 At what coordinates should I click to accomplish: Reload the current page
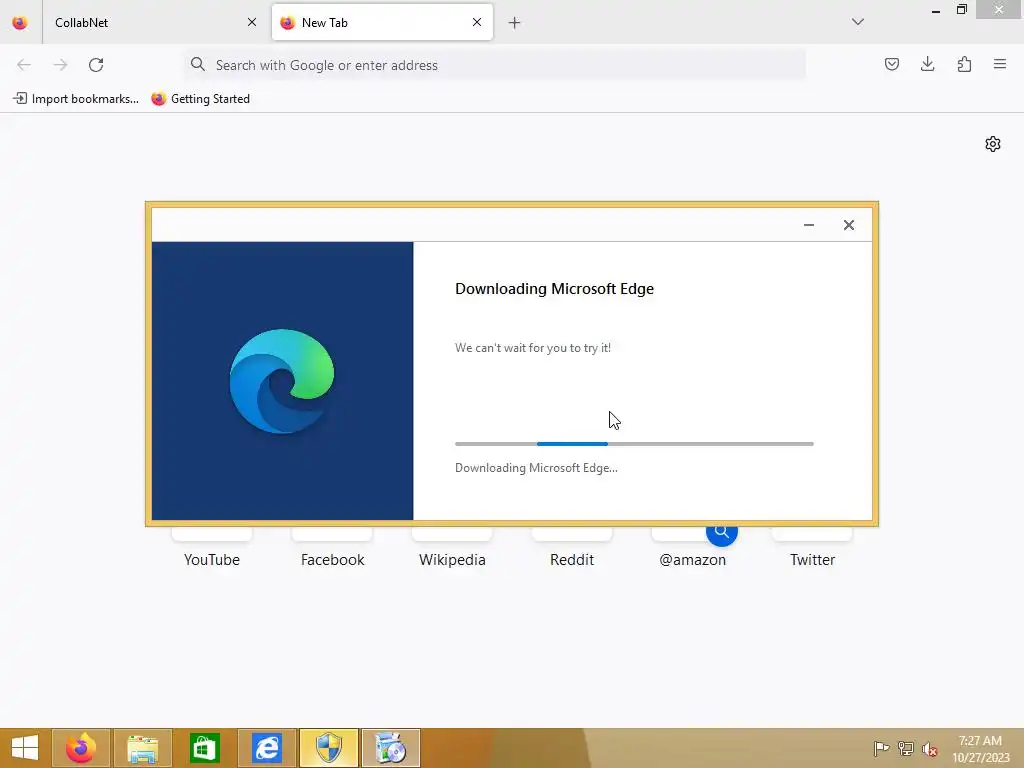pyautogui.click(x=96, y=65)
